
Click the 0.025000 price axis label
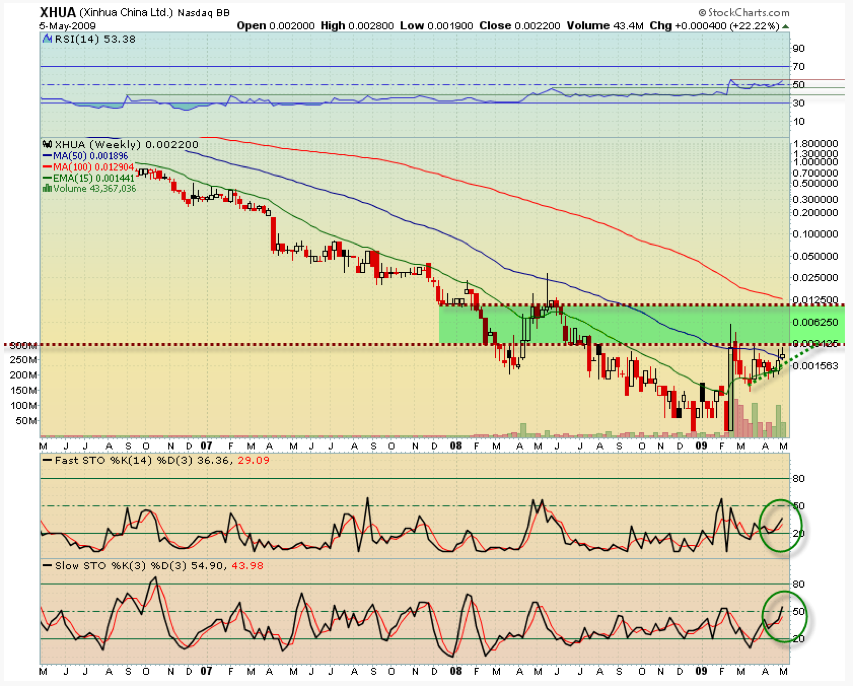tap(815, 277)
